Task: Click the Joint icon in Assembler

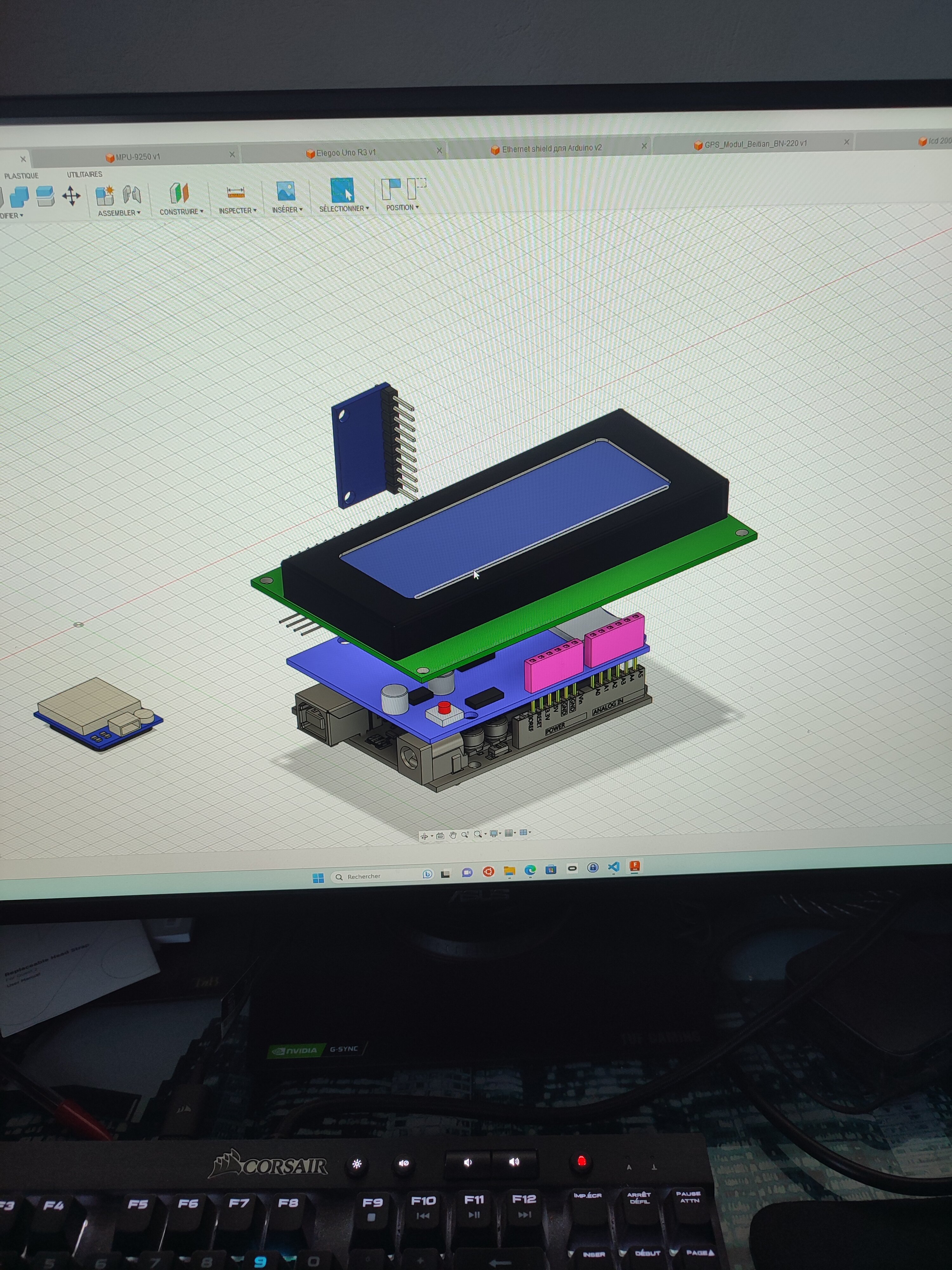Action: [x=132, y=195]
